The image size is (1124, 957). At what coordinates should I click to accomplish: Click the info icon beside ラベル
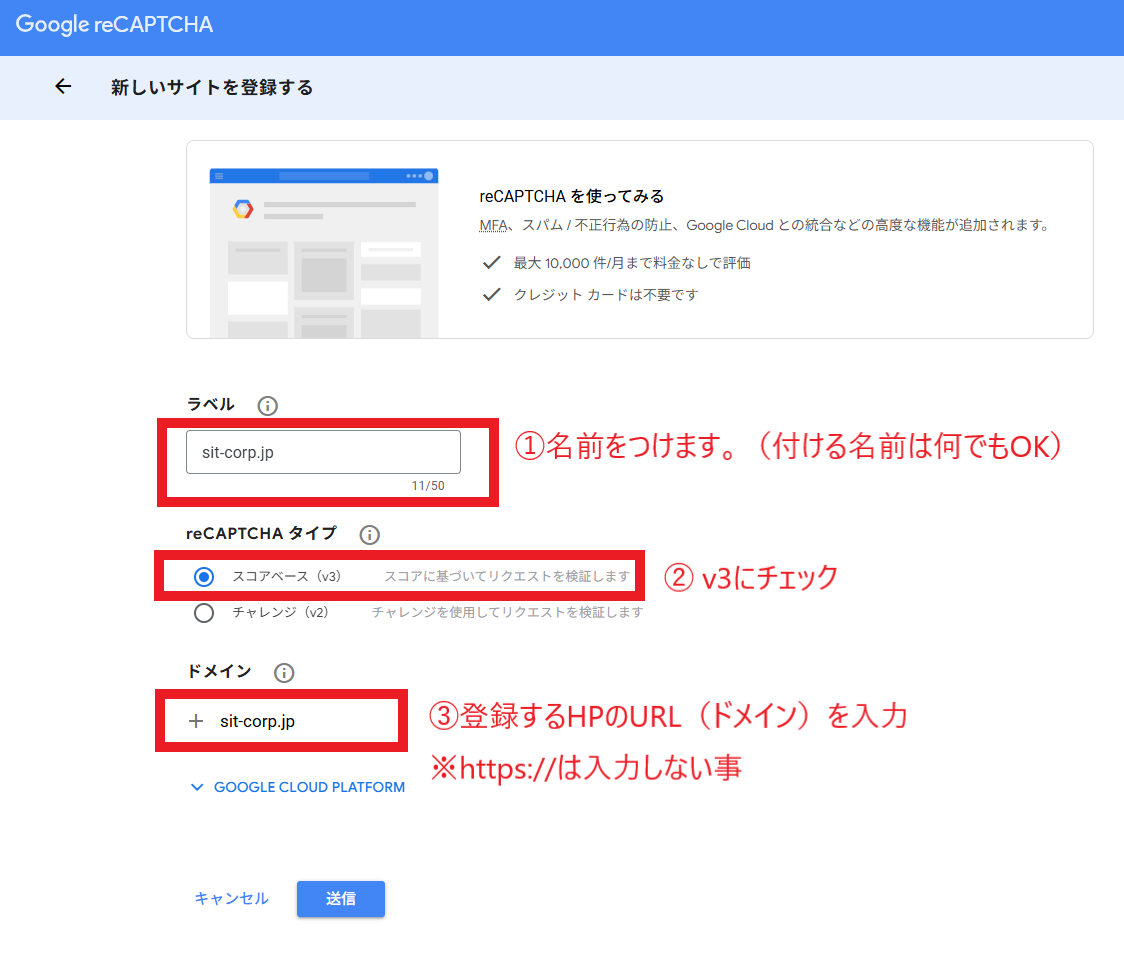pos(267,406)
